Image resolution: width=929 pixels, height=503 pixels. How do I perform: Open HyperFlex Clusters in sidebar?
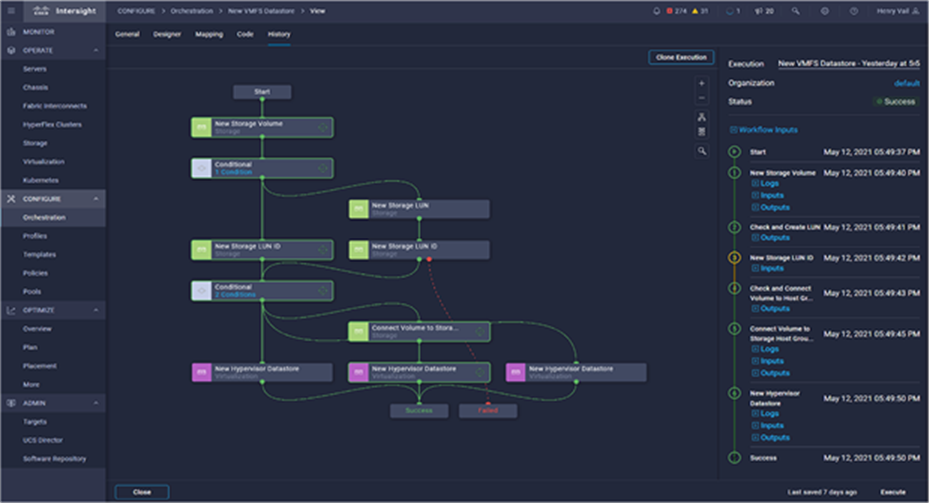click(53, 125)
